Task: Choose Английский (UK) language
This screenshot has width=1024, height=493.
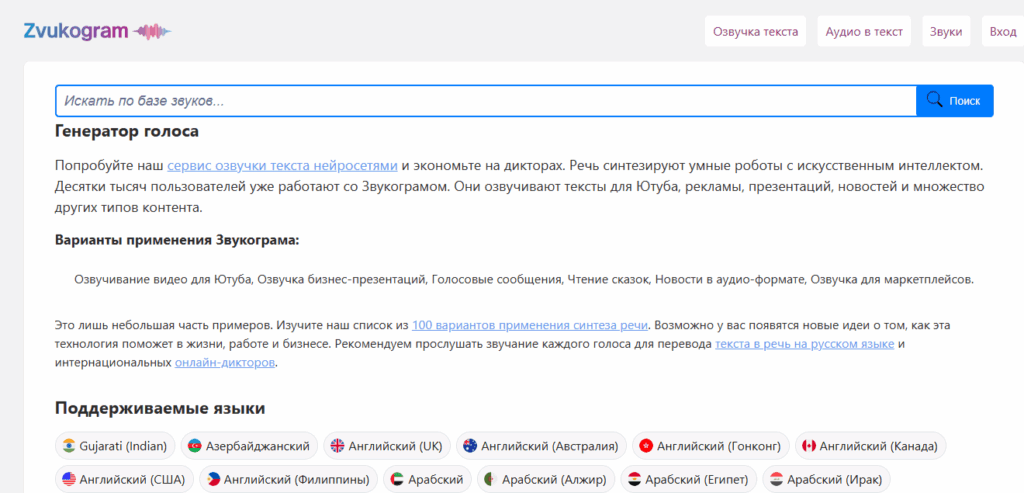Action: (387, 446)
